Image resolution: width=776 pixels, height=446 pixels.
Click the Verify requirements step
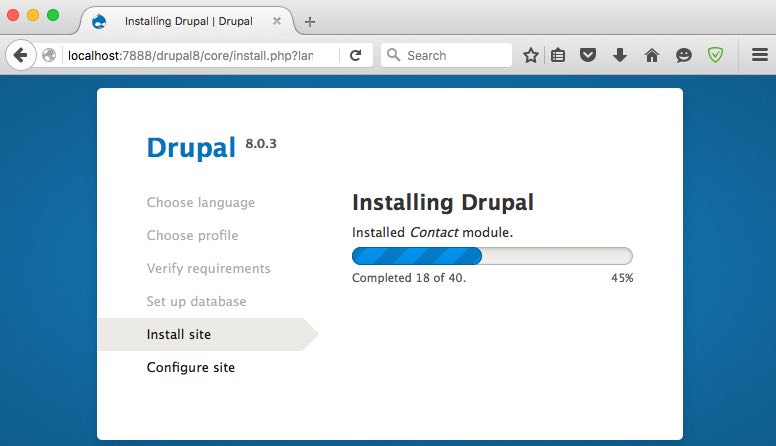click(x=208, y=269)
